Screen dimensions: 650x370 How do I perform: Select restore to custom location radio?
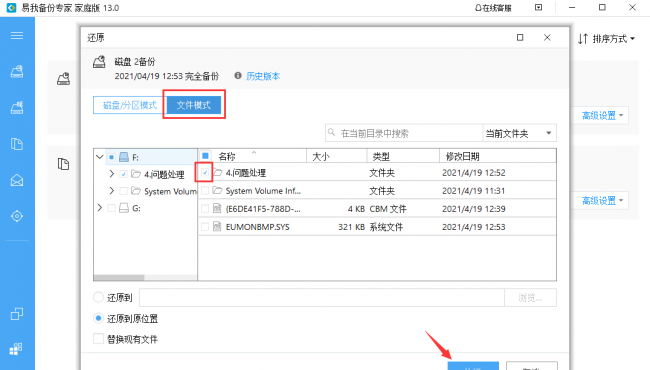pyautogui.click(x=98, y=297)
